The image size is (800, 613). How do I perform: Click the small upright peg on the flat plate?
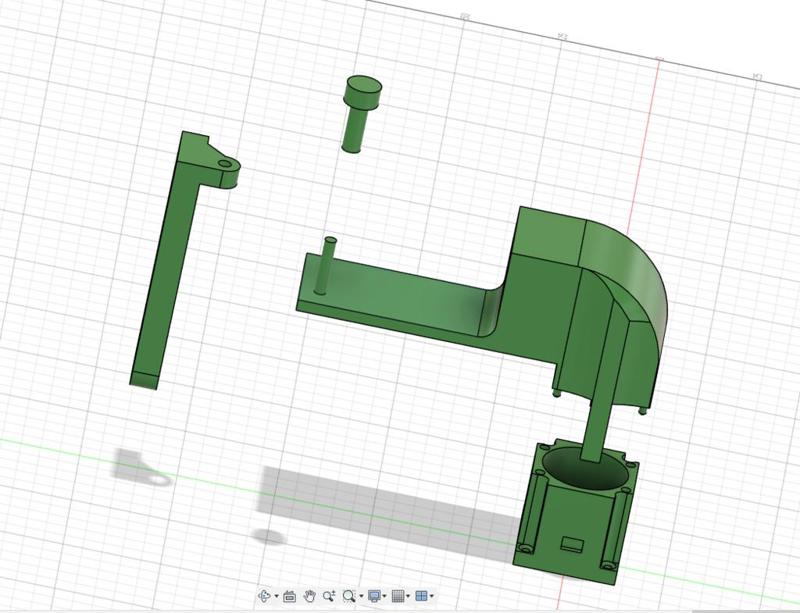coord(326,265)
